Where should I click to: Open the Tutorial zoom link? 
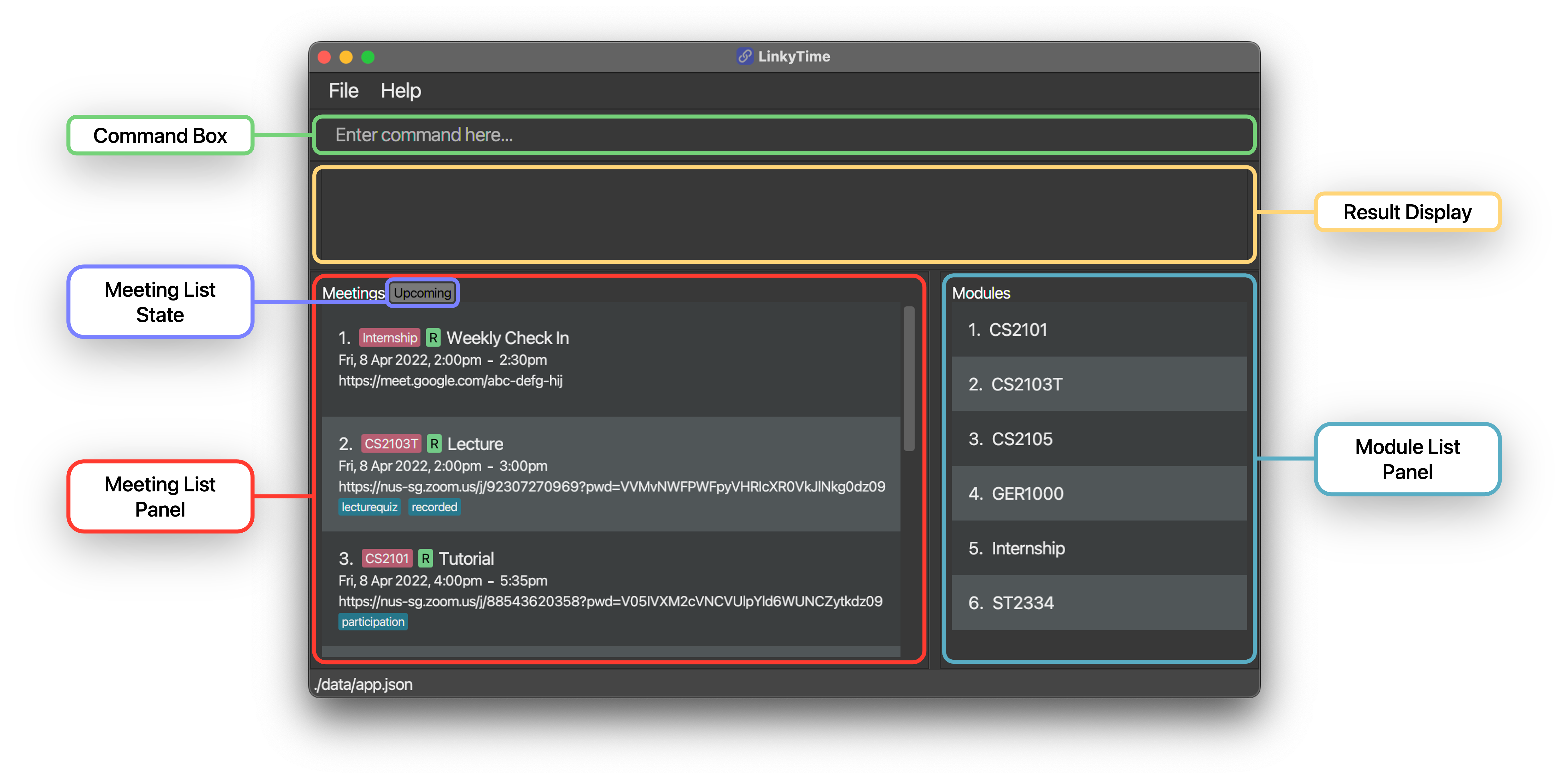click(x=611, y=601)
